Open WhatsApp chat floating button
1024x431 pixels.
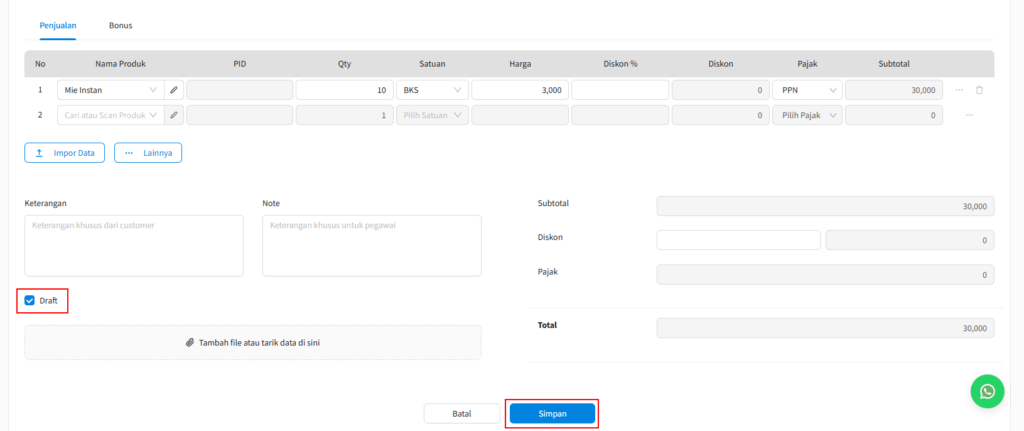[987, 391]
